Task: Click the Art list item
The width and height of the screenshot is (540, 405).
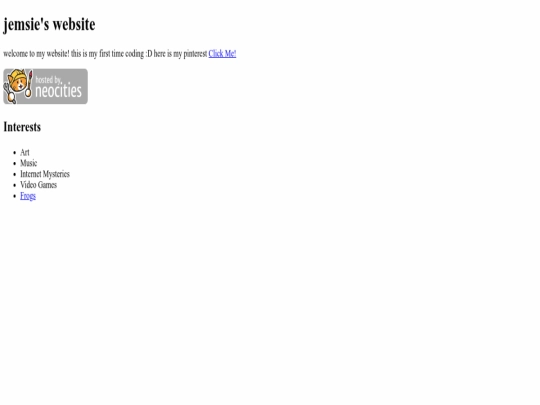Action: coord(25,152)
